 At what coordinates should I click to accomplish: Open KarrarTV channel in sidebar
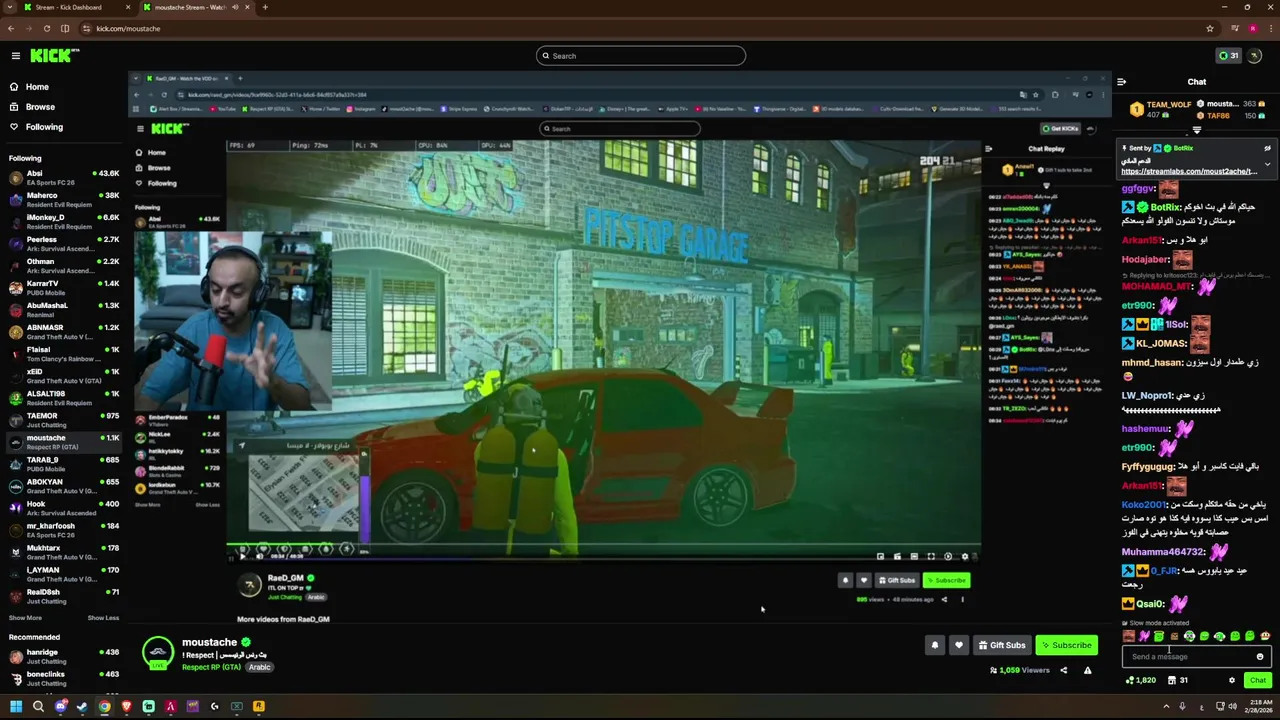(x=64, y=288)
